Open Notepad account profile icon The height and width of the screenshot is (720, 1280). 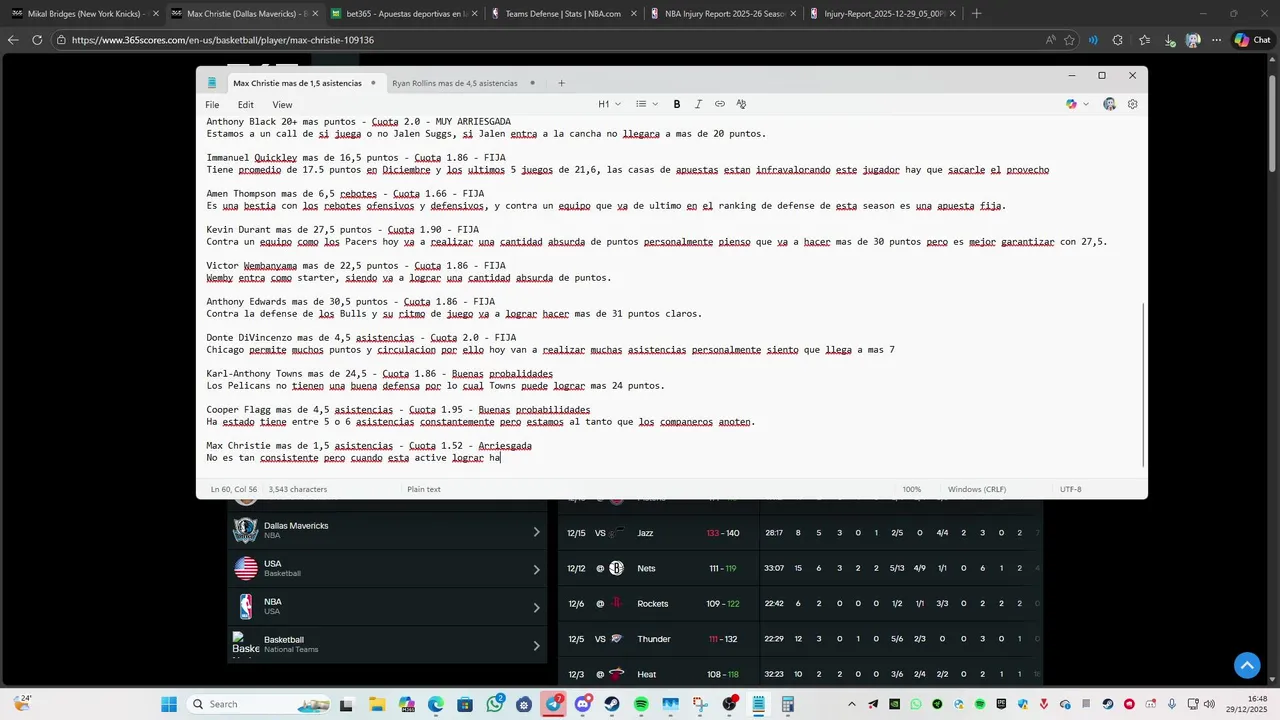1110,104
